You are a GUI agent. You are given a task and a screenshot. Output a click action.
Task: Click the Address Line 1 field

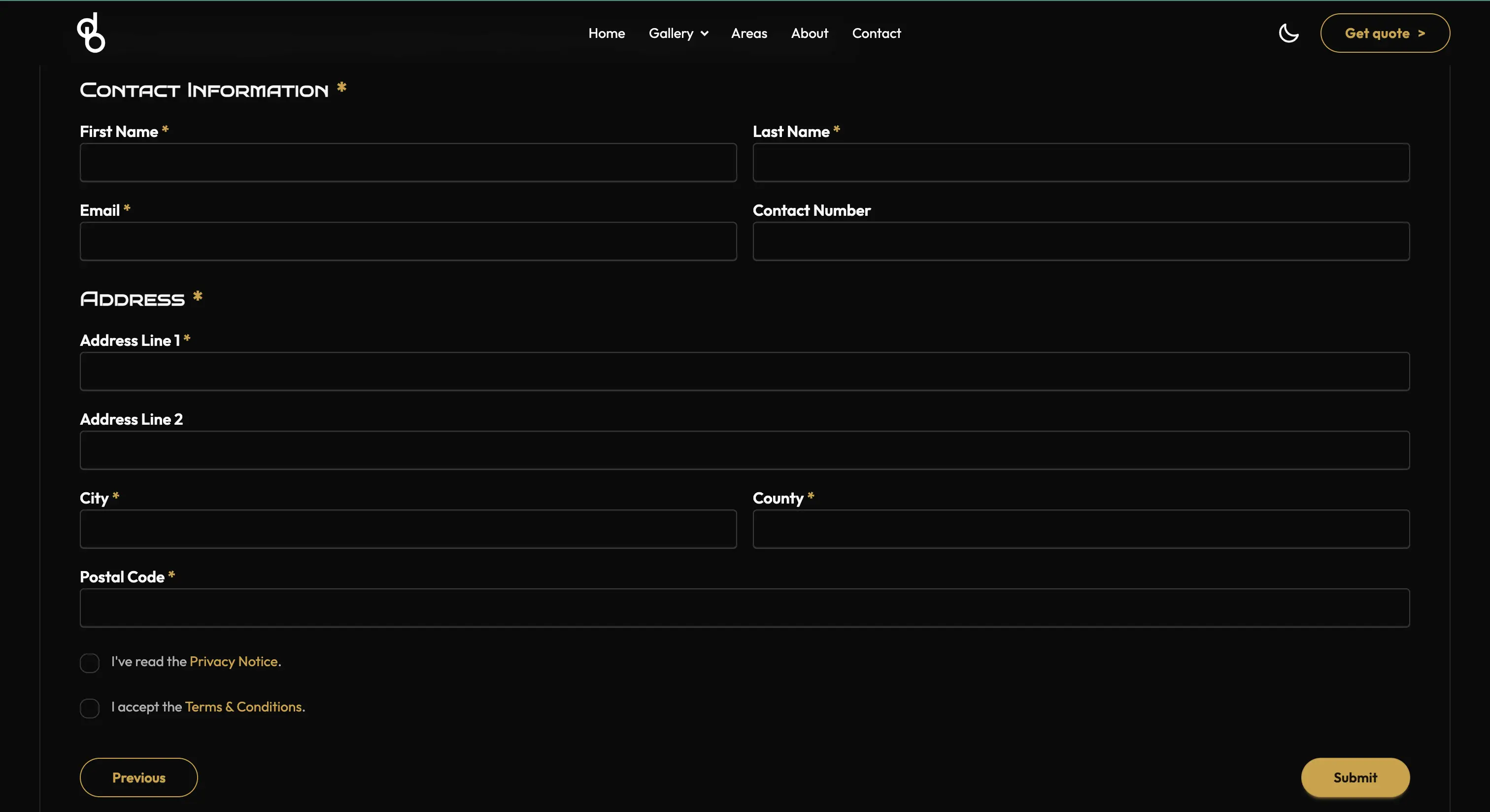[x=745, y=372]
